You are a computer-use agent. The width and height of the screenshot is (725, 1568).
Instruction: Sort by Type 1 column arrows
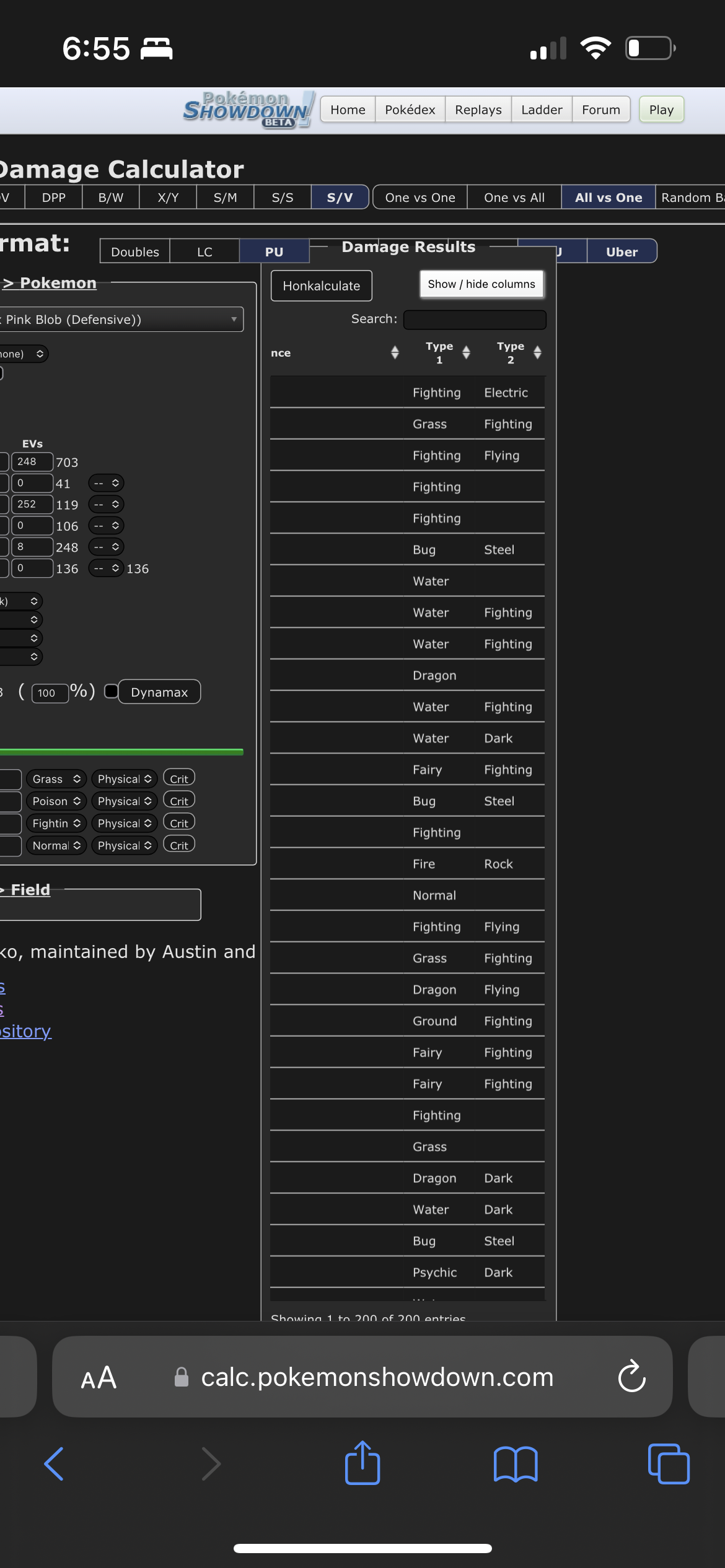tap(466, 352)
